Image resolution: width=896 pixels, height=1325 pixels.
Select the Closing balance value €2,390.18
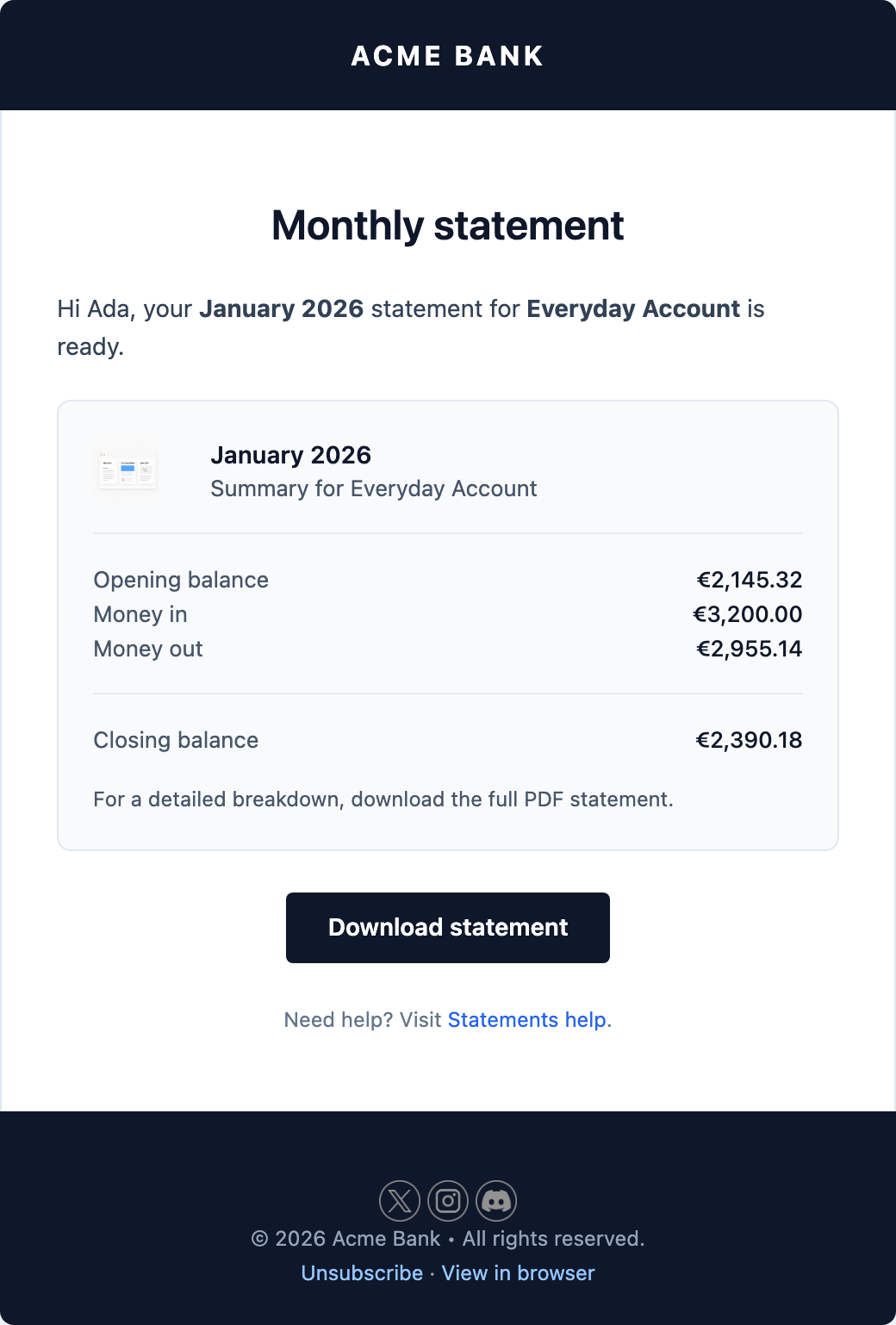point(749,740)
